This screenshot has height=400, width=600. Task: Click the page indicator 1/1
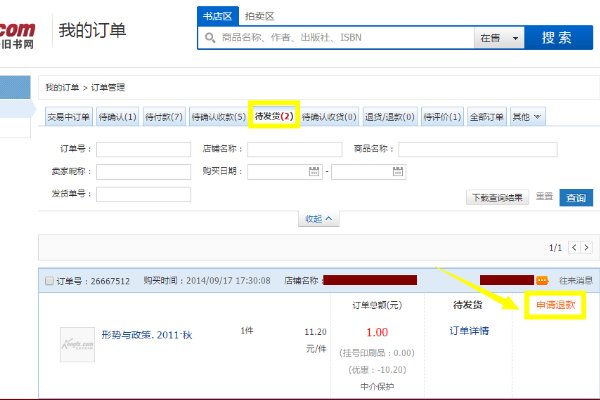555,248
